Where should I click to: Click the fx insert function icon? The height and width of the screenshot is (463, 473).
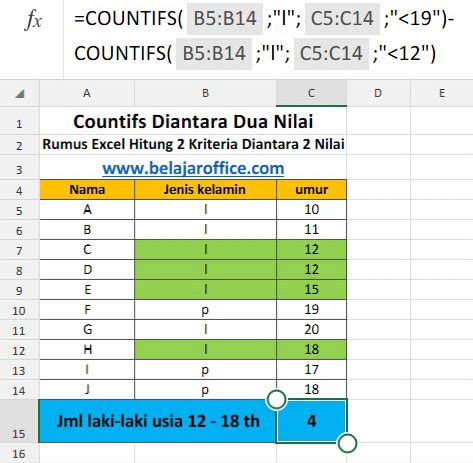pyautogui.click(x=34, y=20)
